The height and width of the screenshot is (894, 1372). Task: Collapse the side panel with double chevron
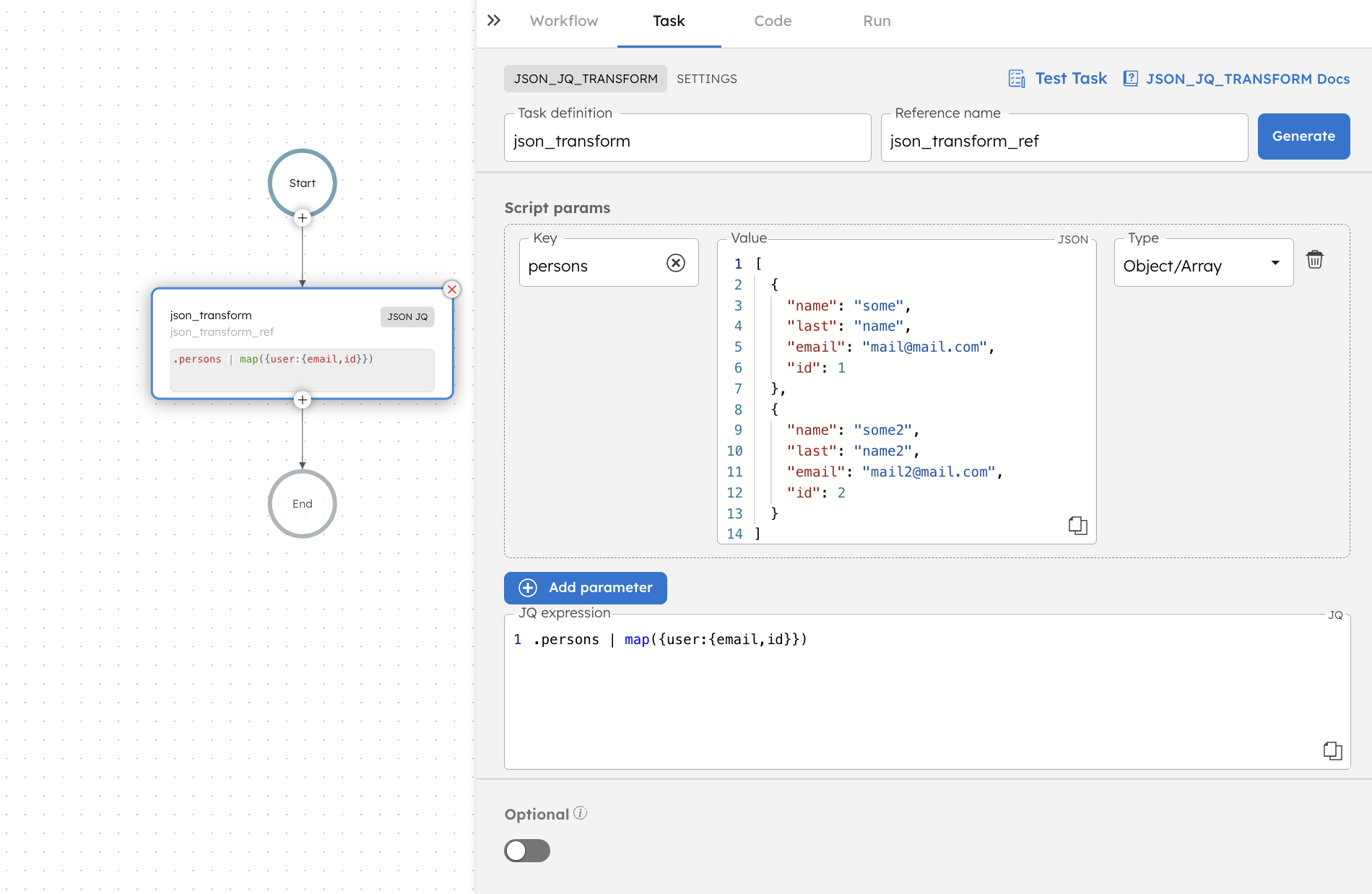[494, 20]
